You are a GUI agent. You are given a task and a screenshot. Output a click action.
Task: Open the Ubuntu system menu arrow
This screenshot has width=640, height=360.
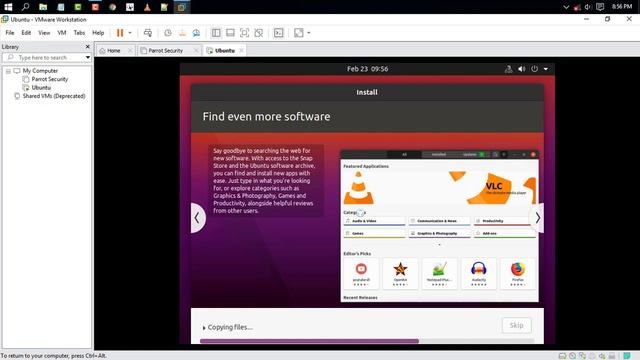(x=546, y=69)
